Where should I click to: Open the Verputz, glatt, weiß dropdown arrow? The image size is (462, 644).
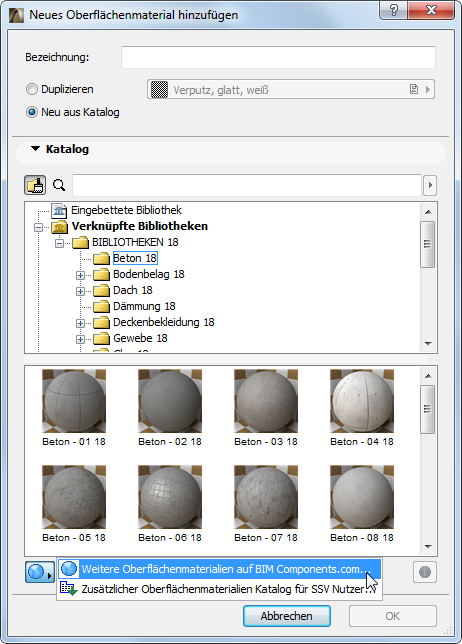click(428, 89)
